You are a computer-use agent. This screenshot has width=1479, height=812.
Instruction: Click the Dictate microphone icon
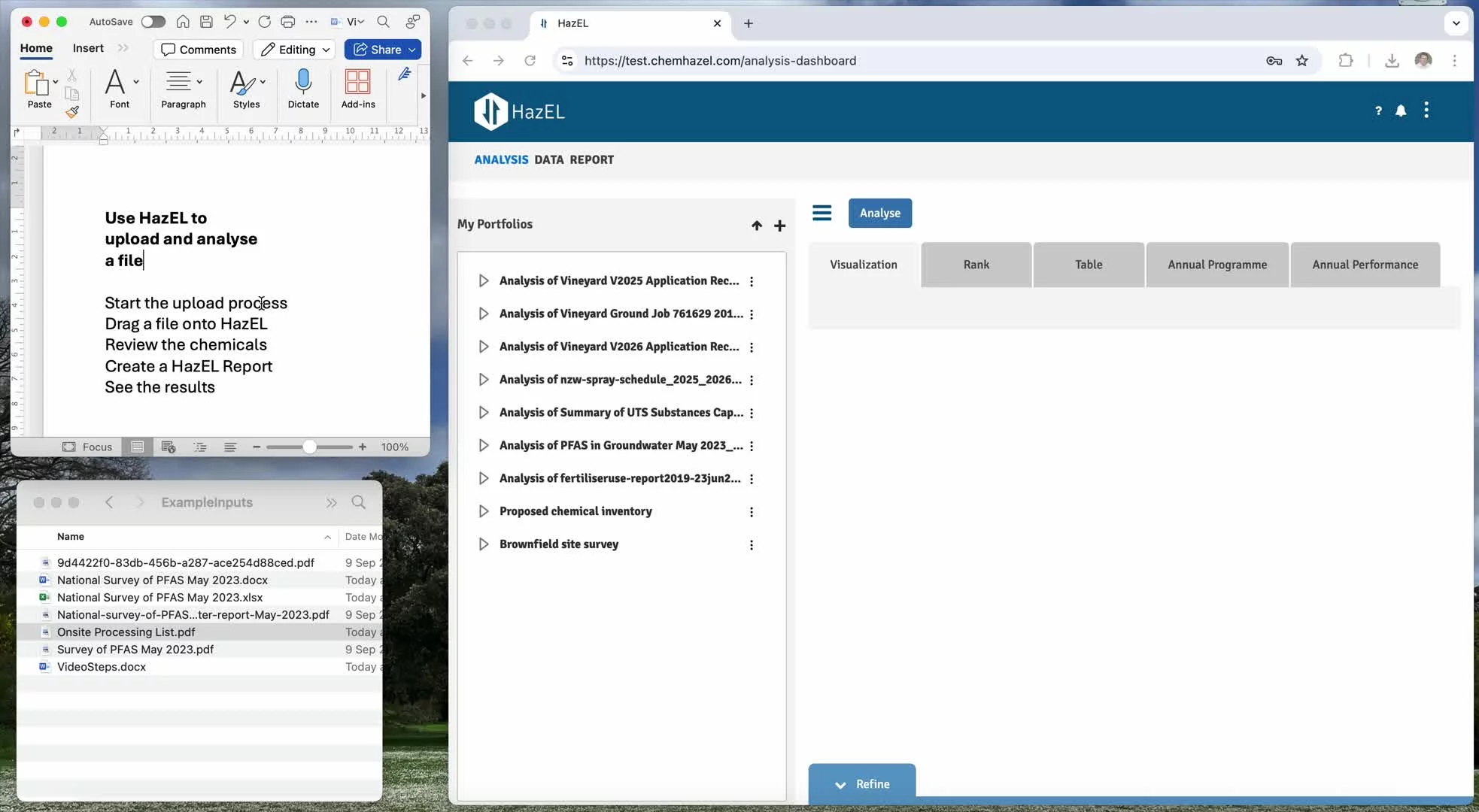pos(303,82)
